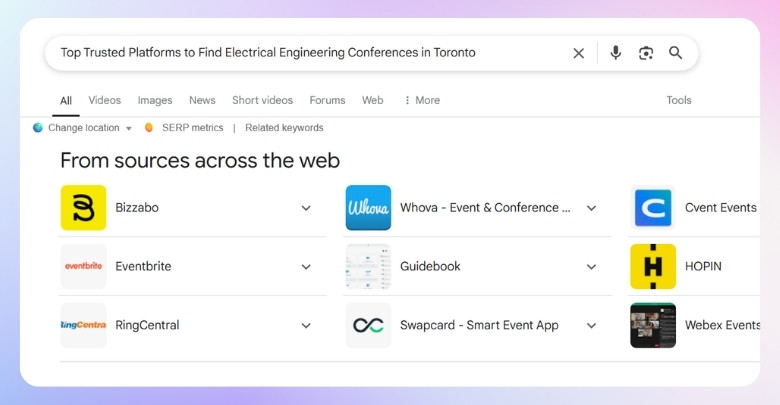Open the Whova - Event & Conference result
The image size is (780, 405).
485,207
